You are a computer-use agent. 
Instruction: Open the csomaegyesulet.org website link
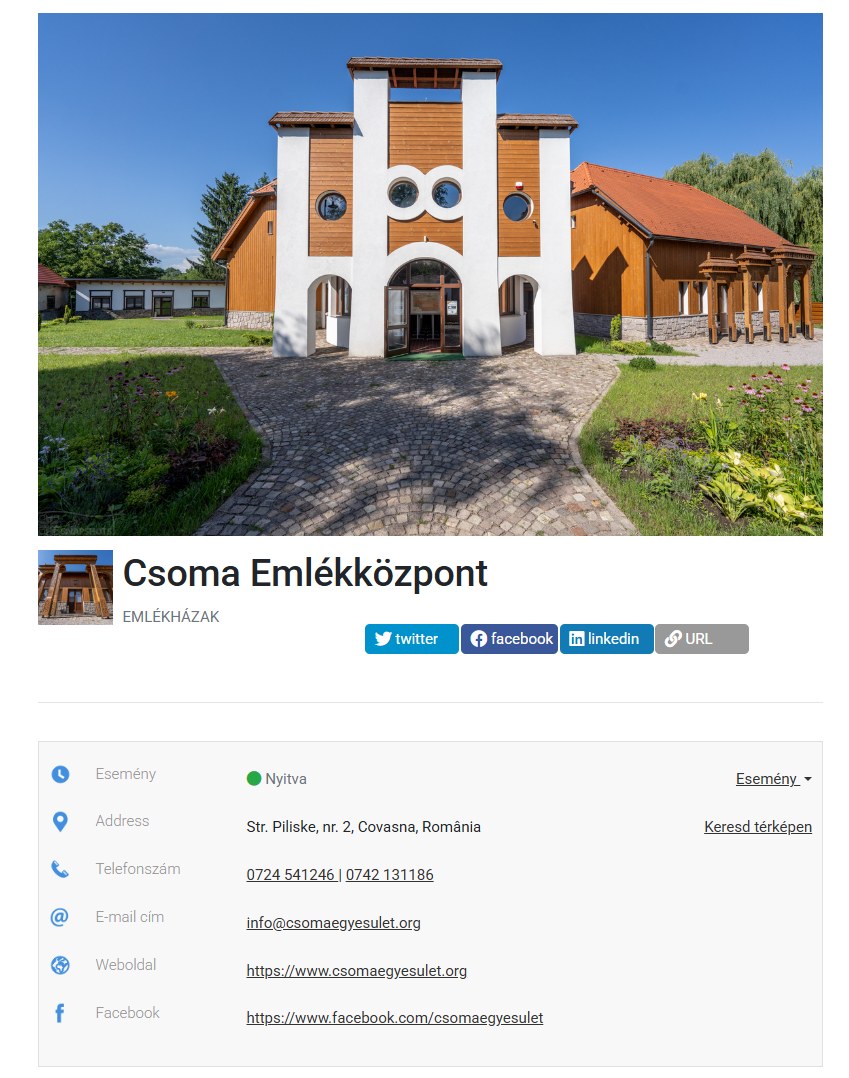point(357,971)
